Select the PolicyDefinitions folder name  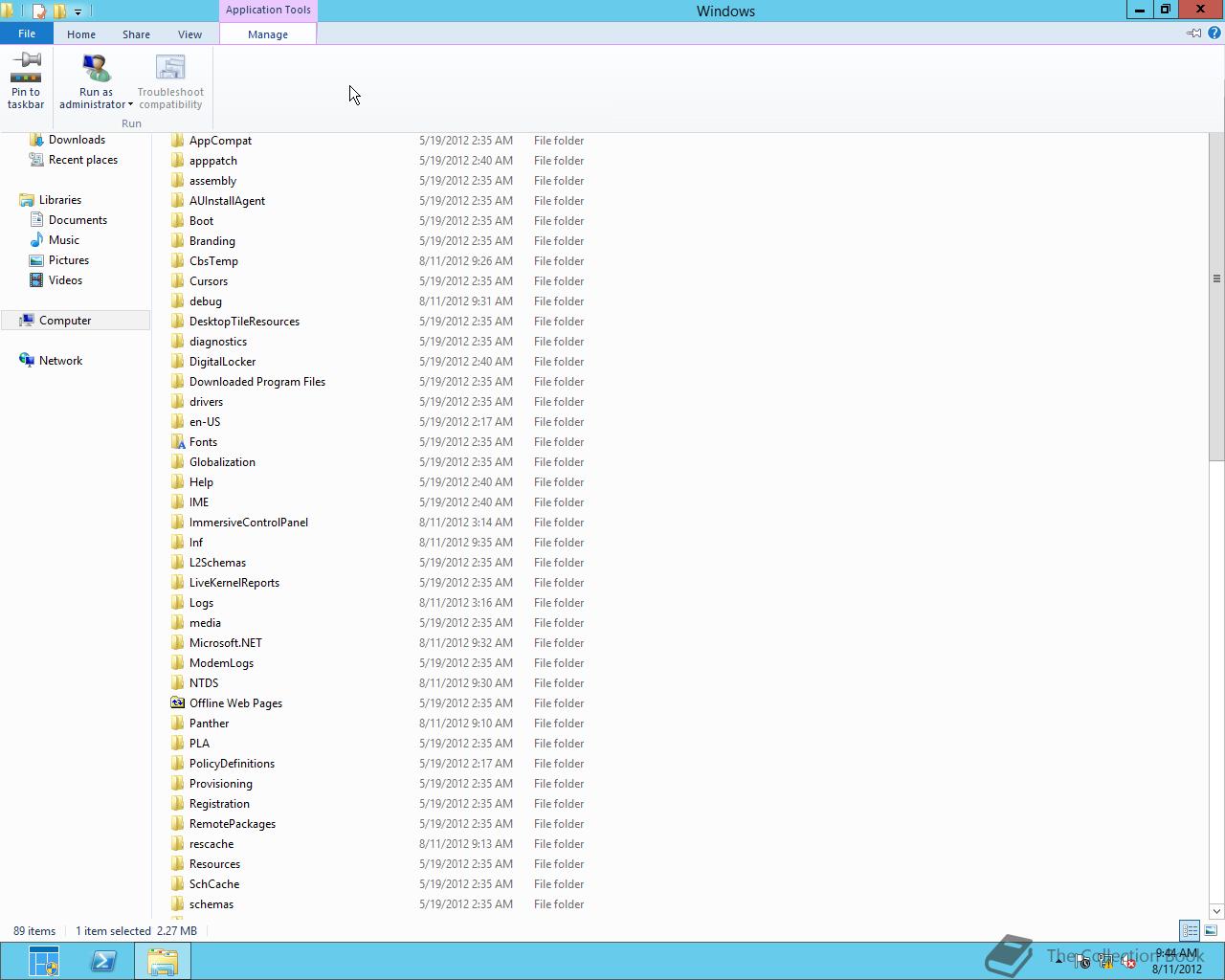click(x=232, y=764)
